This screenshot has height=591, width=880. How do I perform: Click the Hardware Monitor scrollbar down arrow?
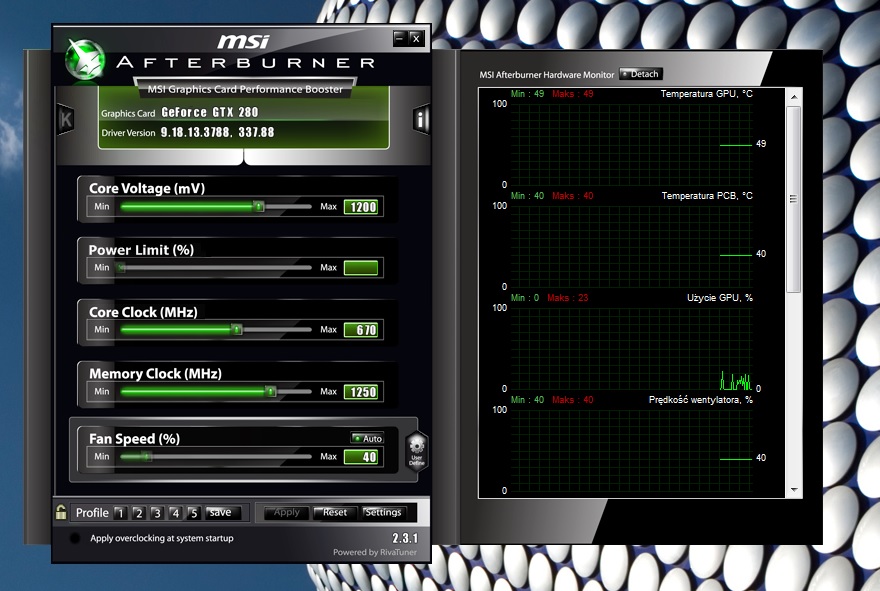pos(795,491)
